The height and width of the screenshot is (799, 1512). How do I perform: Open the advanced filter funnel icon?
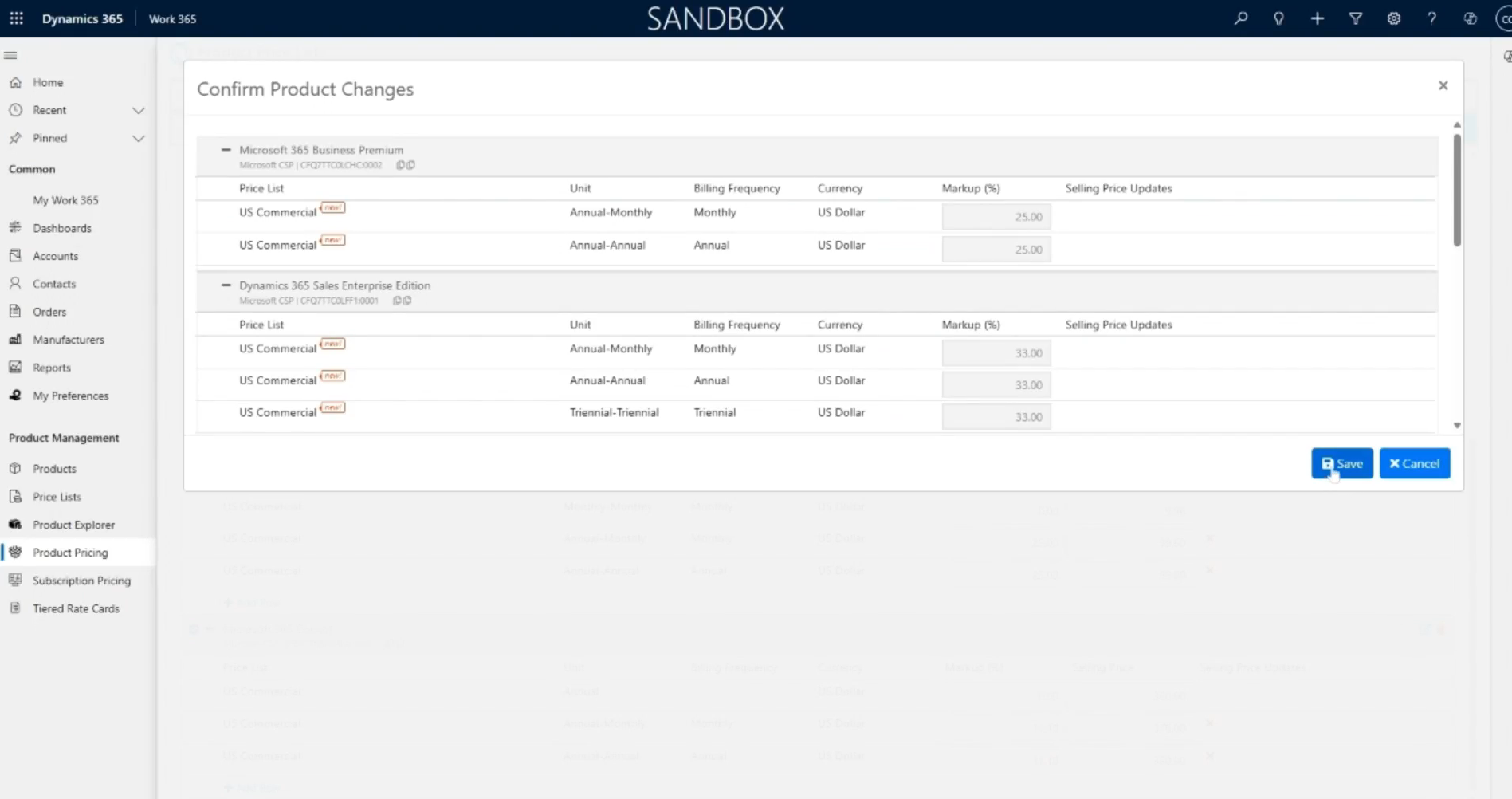(1355, 18)
